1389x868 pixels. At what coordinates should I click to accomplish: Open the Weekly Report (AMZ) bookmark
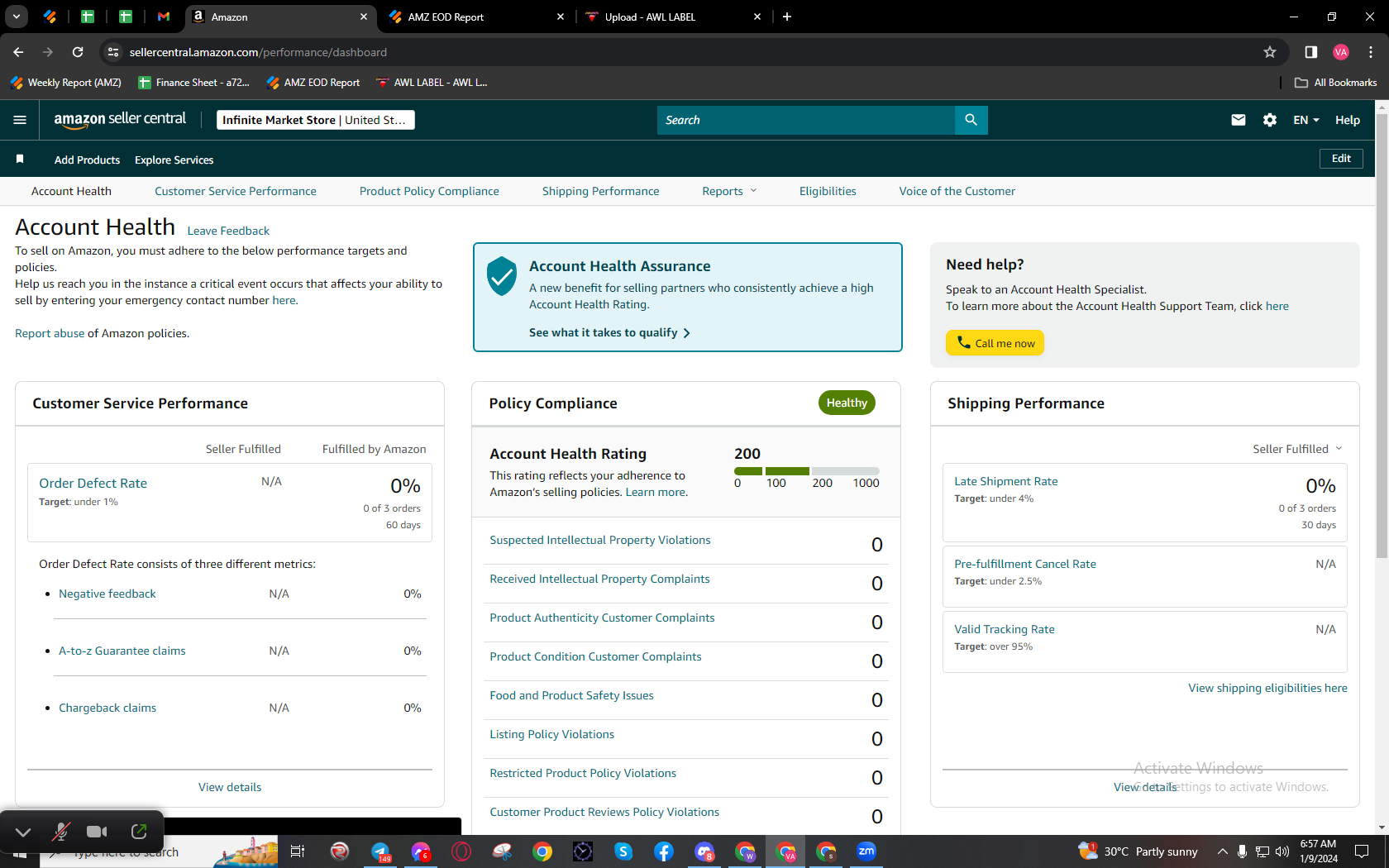[65, 83]
